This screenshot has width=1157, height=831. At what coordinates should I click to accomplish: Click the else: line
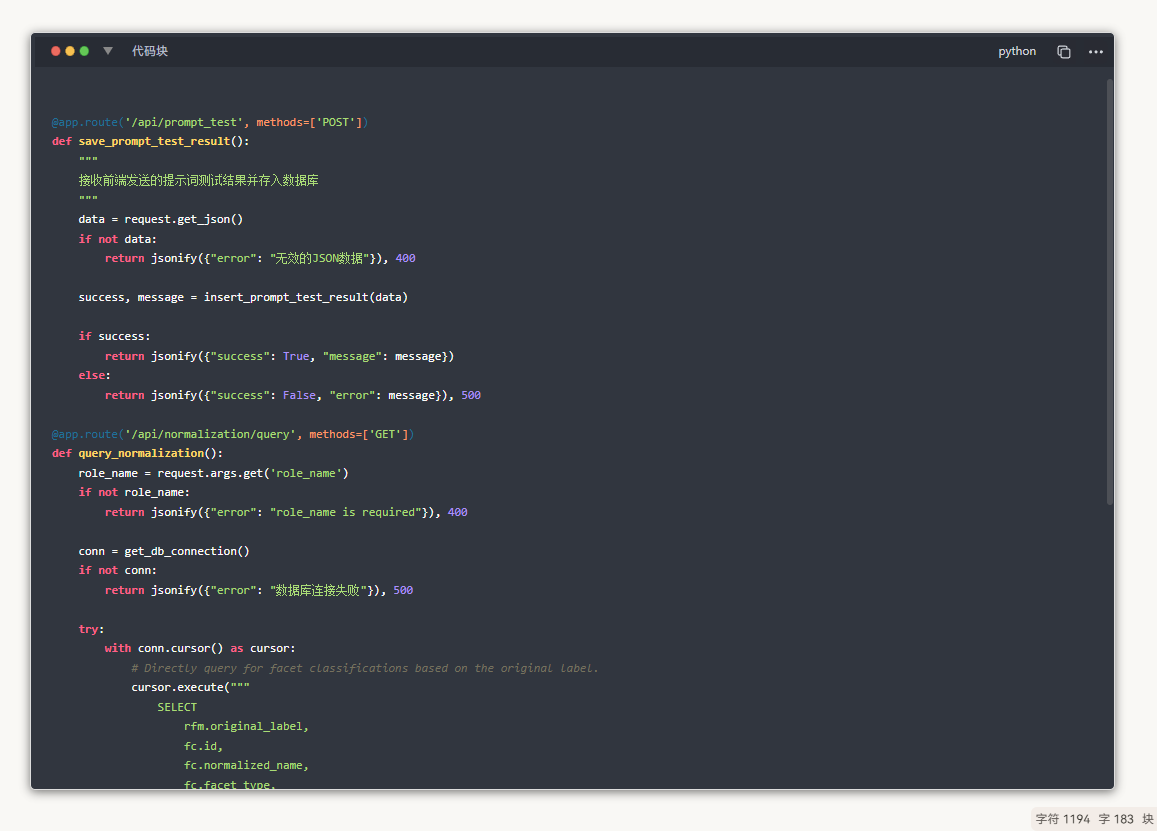pyautogui.click(x=94, y=376)
